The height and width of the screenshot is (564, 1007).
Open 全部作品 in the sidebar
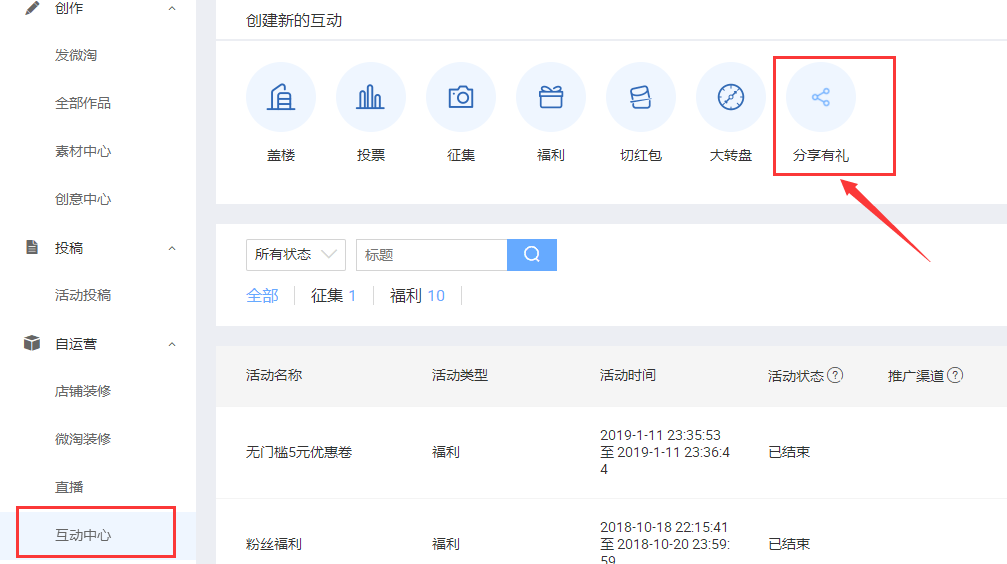(83, 103)
